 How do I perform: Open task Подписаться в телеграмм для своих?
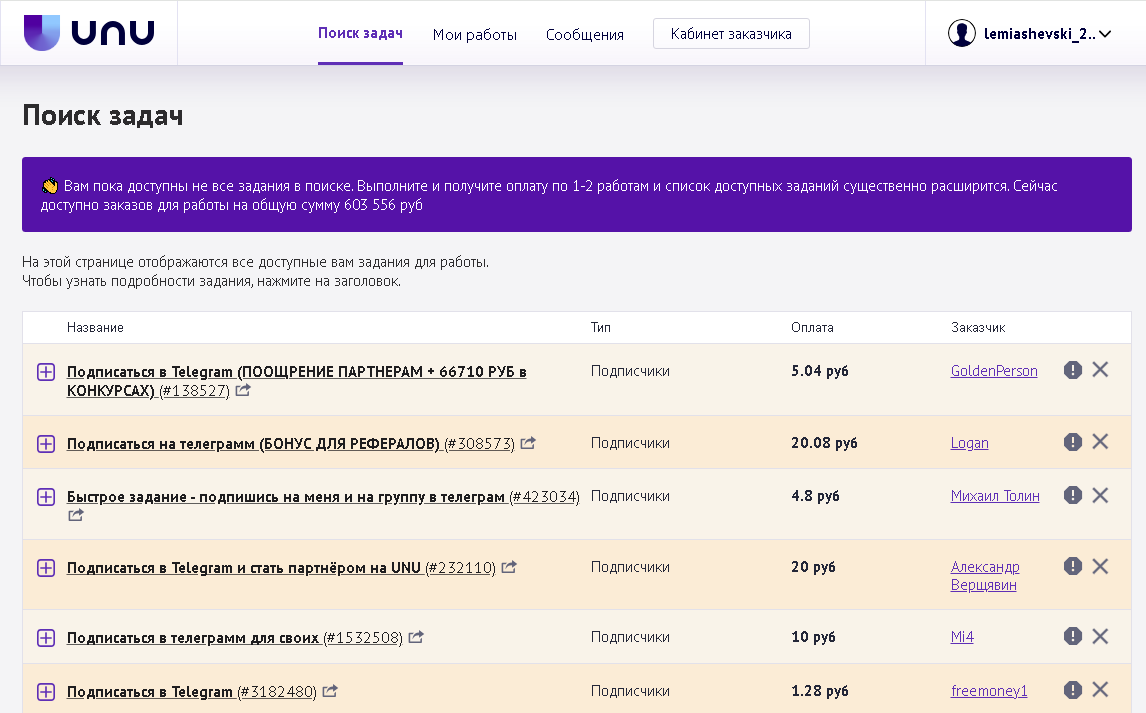click(234, 638)
